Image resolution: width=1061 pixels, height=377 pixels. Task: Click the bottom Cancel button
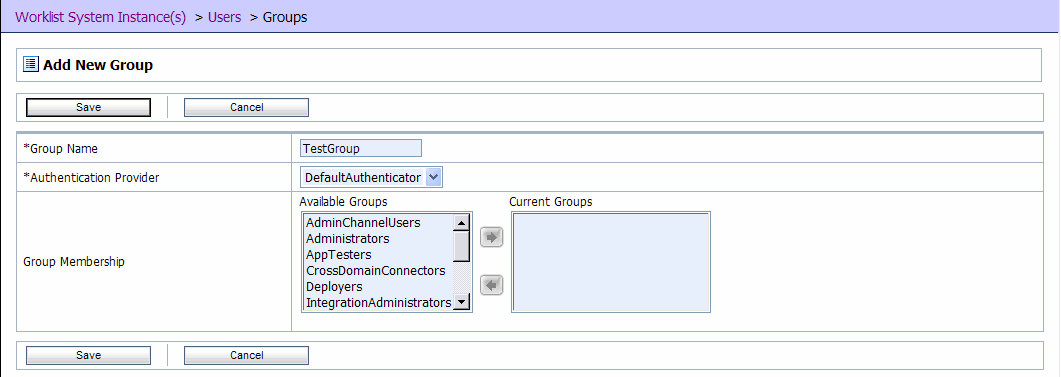tap(246, 355)
